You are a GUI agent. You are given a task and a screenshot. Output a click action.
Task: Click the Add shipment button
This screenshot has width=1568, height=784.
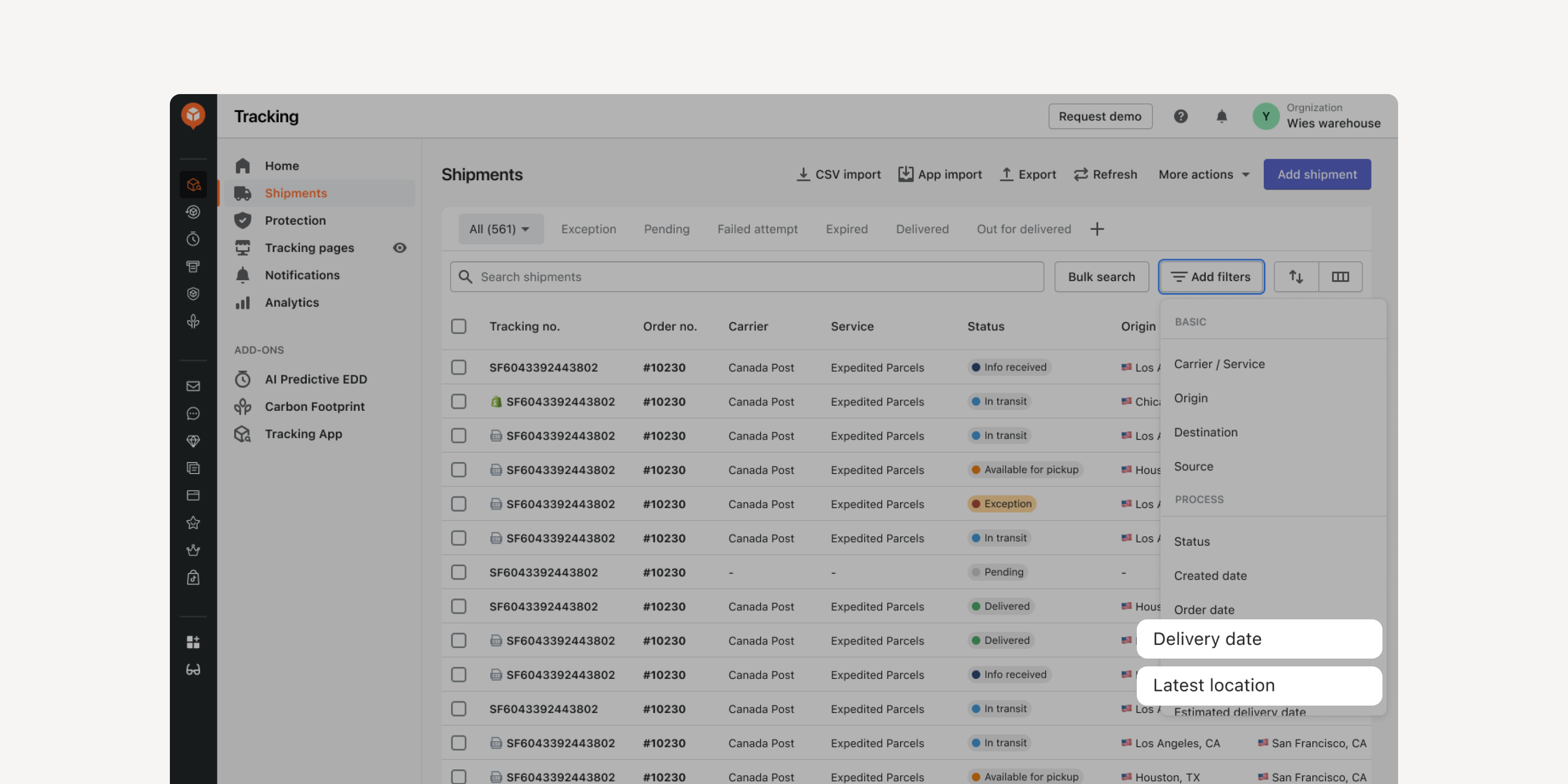[x=1317, y=175]
